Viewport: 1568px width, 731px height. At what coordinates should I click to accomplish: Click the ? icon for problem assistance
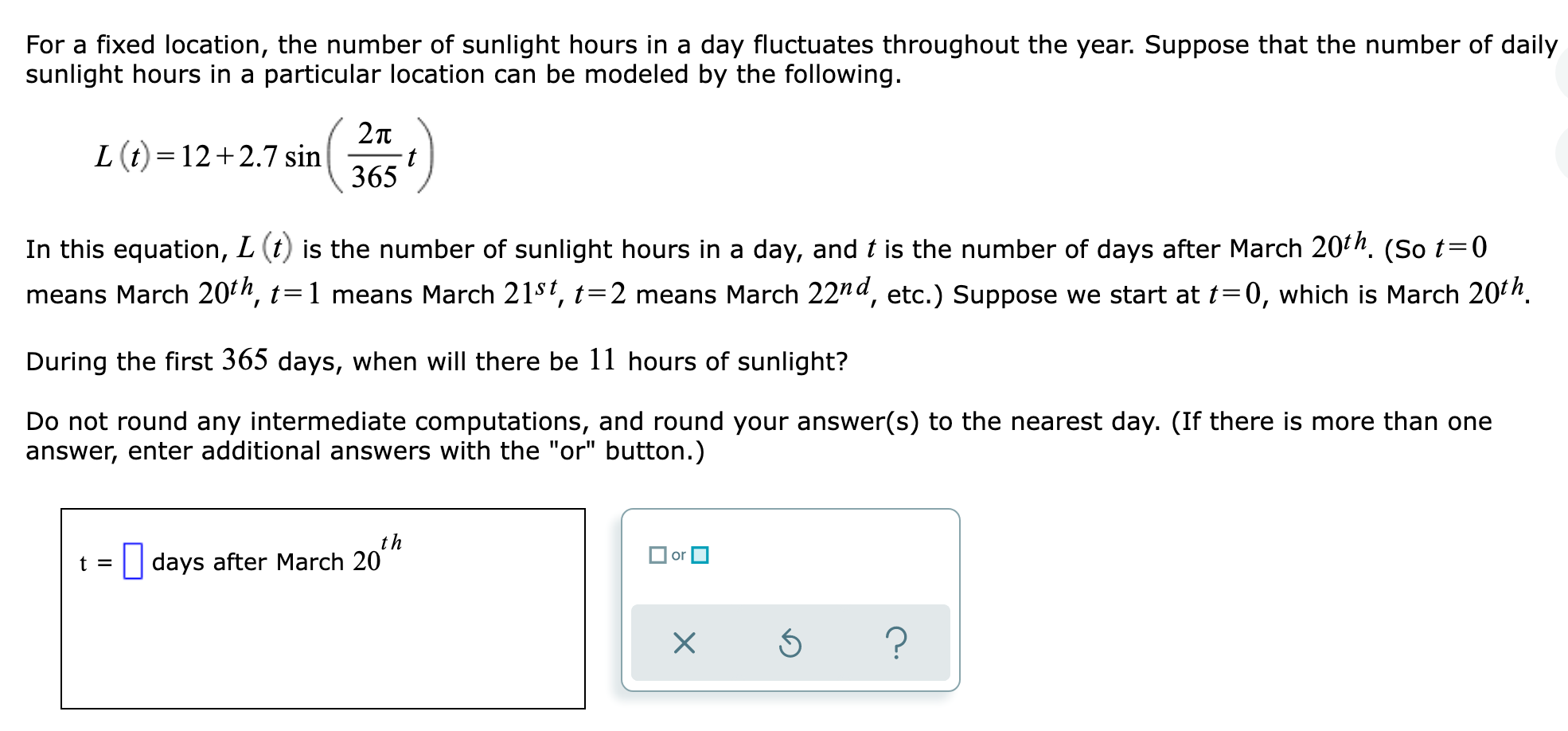tap(896, 645)
